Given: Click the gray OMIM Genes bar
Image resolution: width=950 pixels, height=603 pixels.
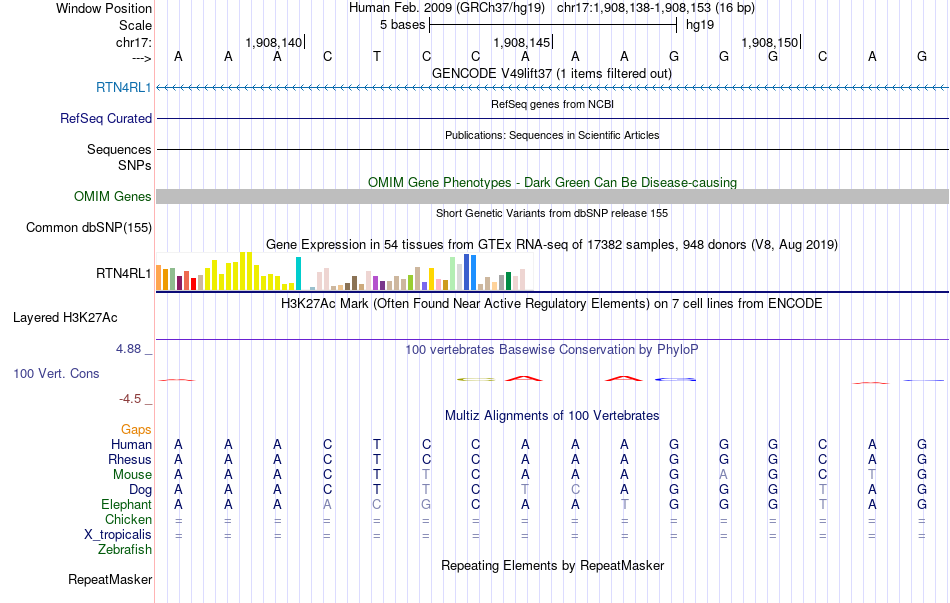Looking at the screenshot, I should coord(552,196).
